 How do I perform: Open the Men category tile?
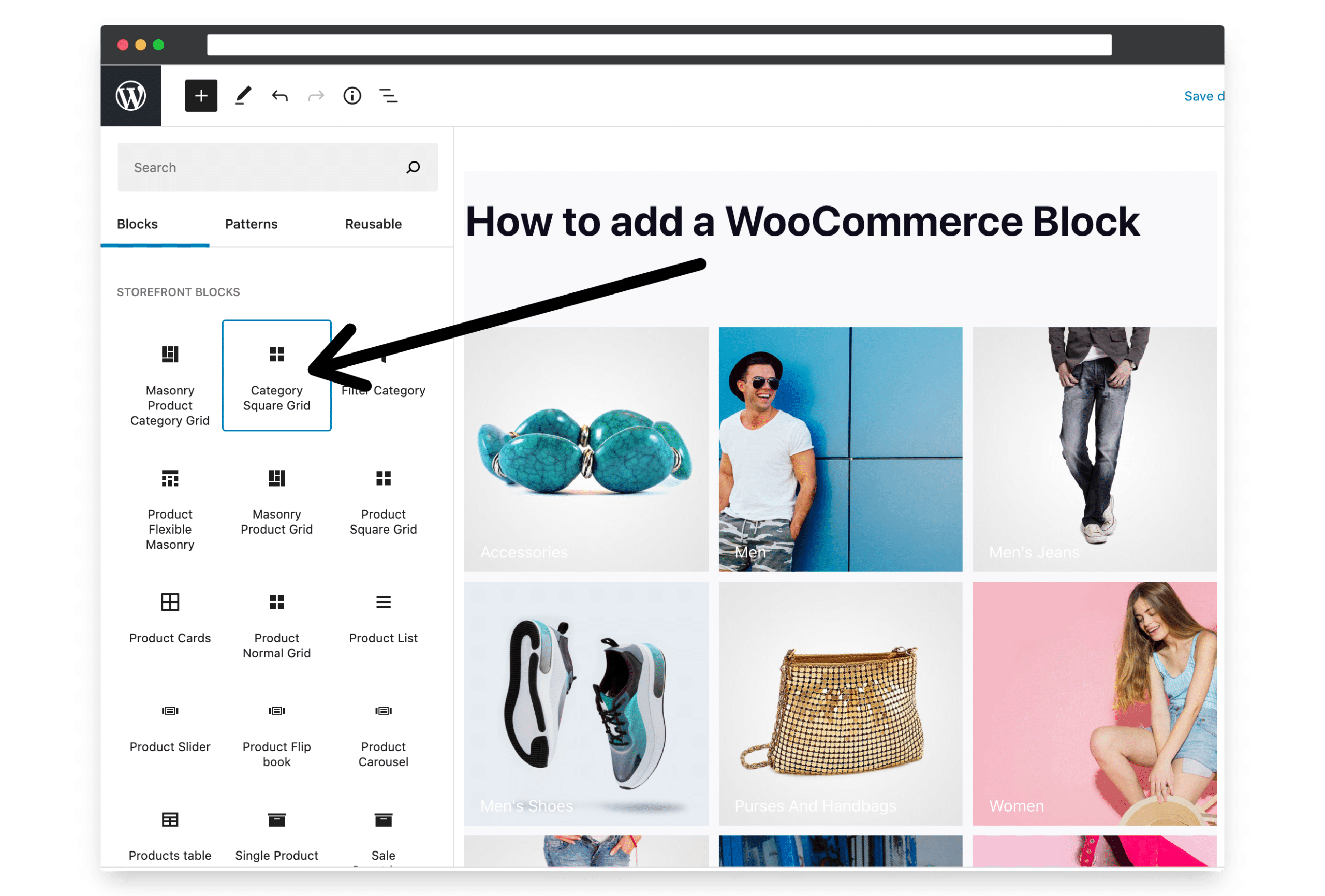point(841,449)
